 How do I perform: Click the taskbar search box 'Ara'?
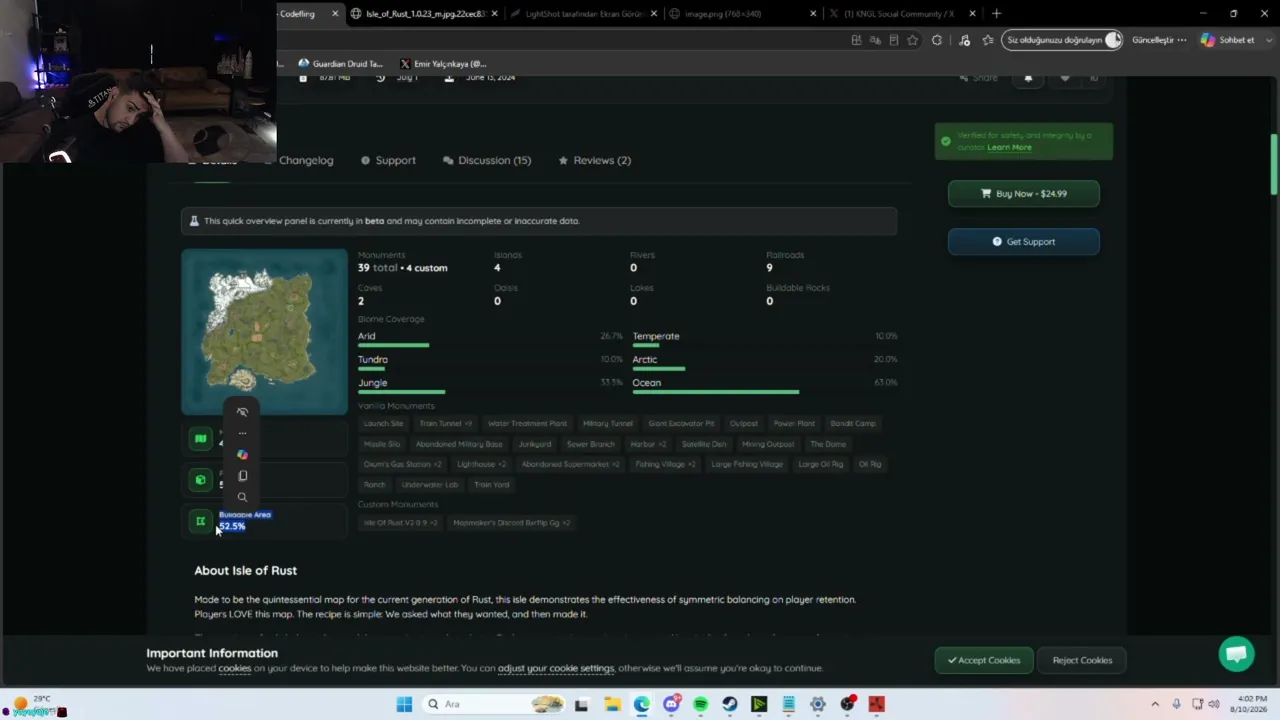[x=494, y=704]
